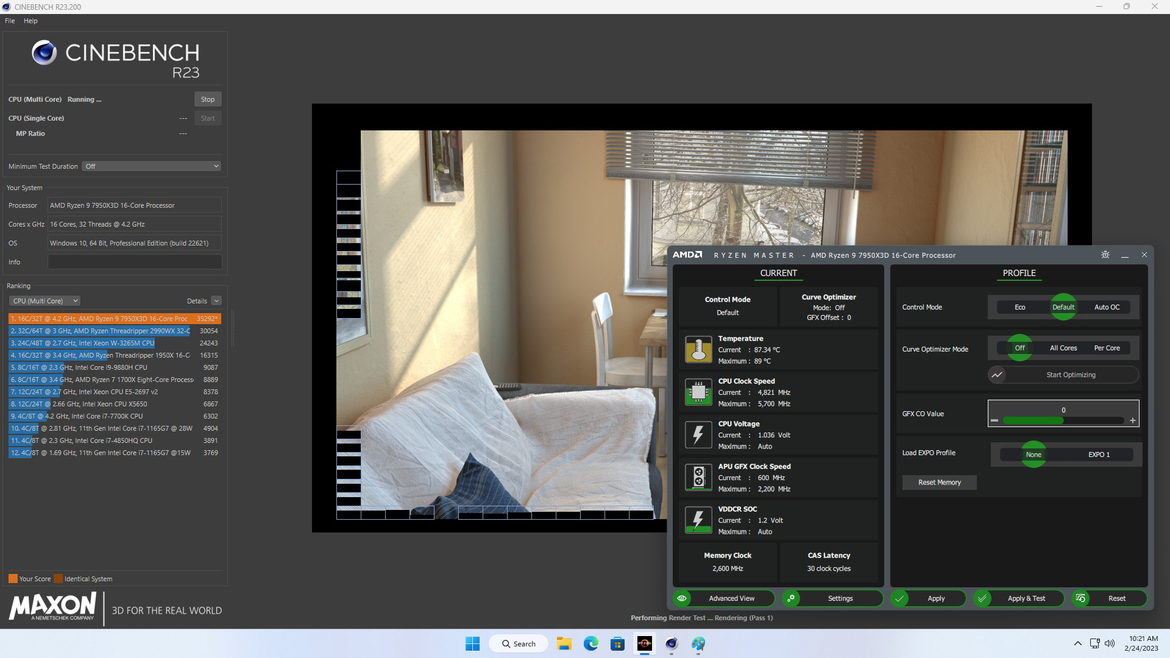Click the Temperature thermometer icon in Ryzen Master
1170x658 pixels.
click(x=698, y=349)
